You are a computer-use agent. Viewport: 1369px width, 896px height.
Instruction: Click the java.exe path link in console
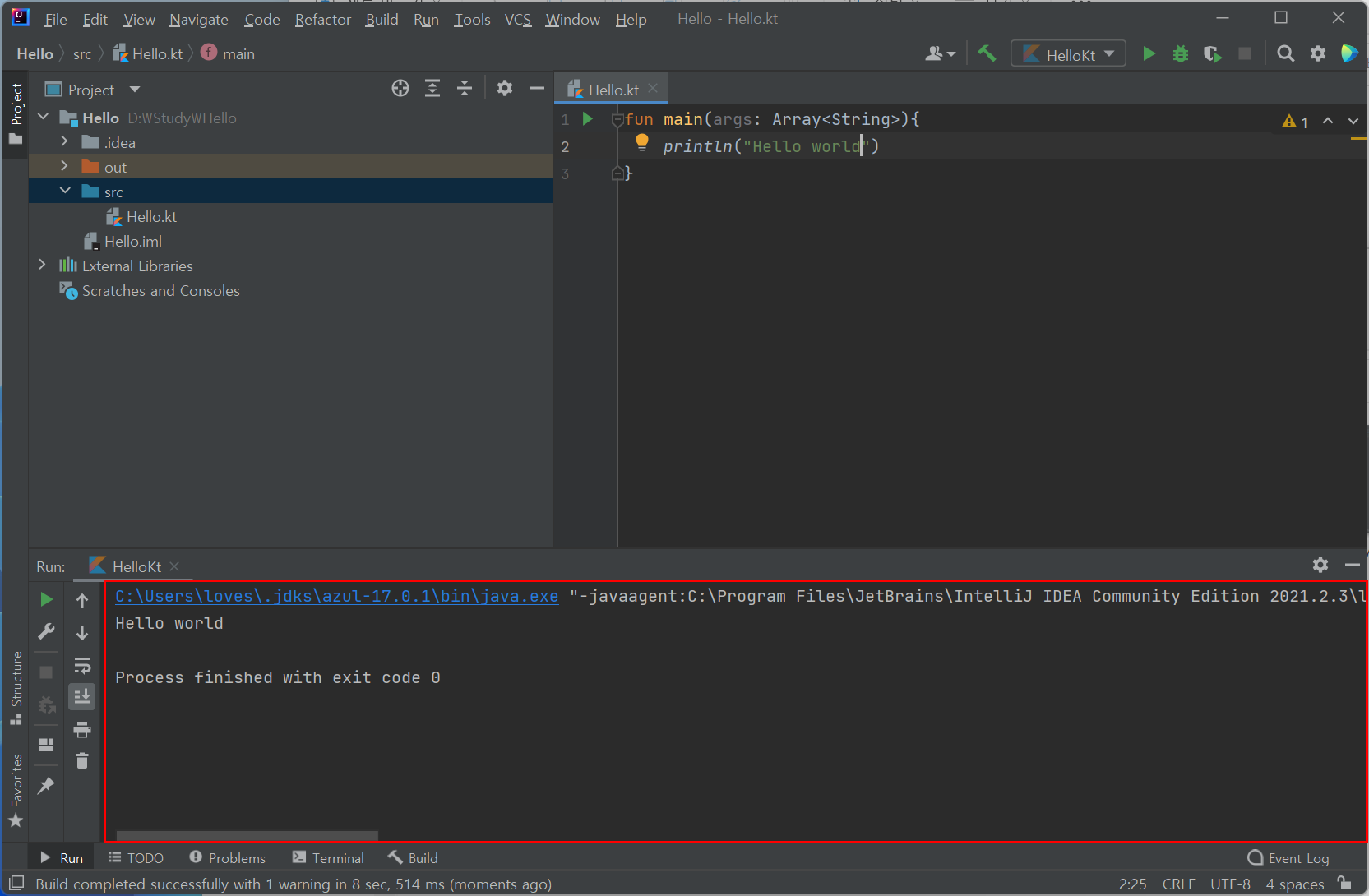[336, 596]
